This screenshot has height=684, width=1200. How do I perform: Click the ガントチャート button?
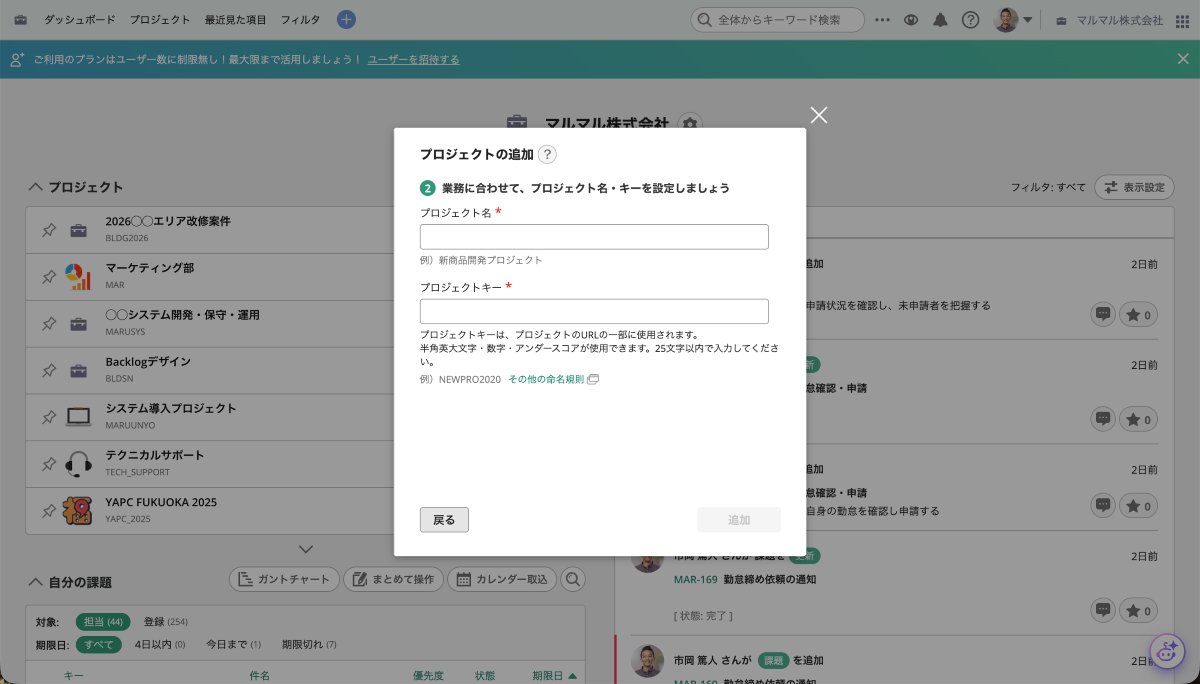283,579
